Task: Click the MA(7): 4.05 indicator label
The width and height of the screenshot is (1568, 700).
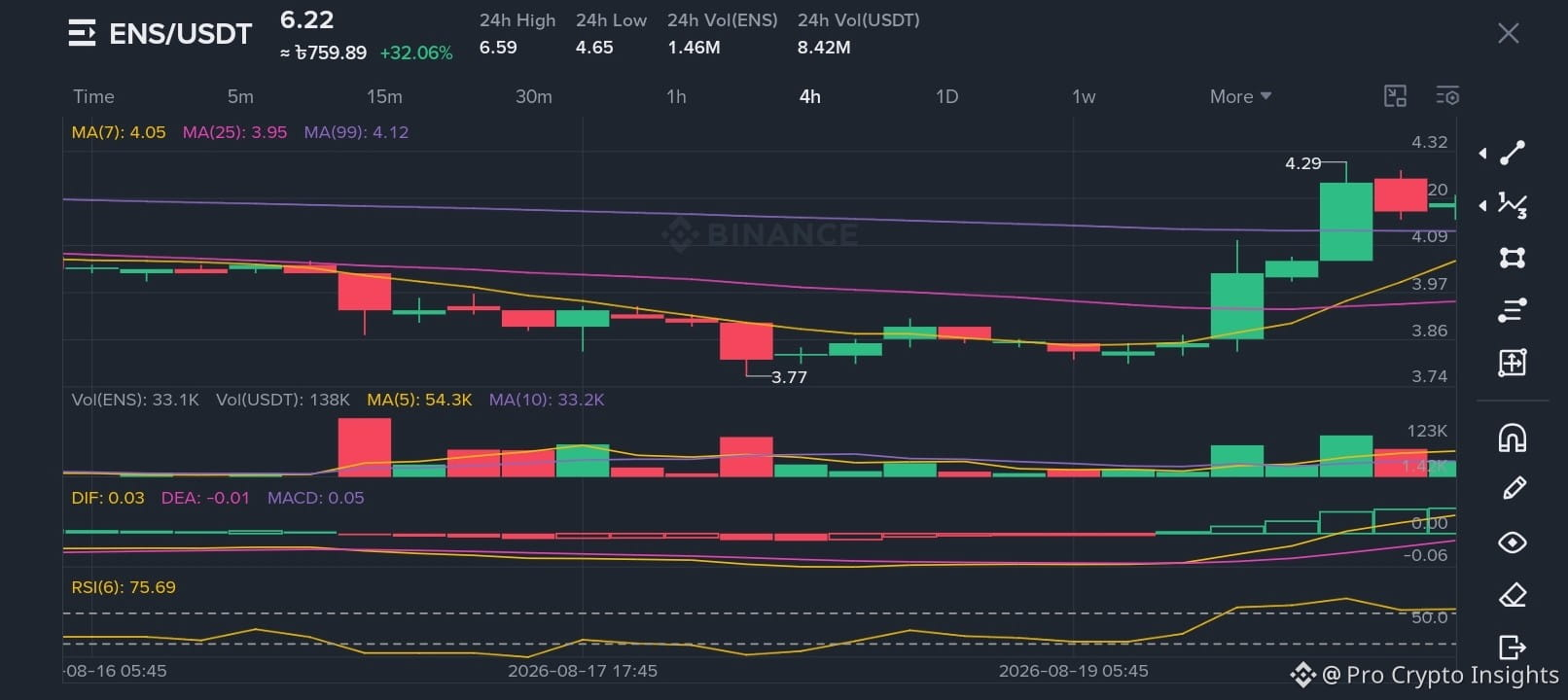Action: pos(119,132)
